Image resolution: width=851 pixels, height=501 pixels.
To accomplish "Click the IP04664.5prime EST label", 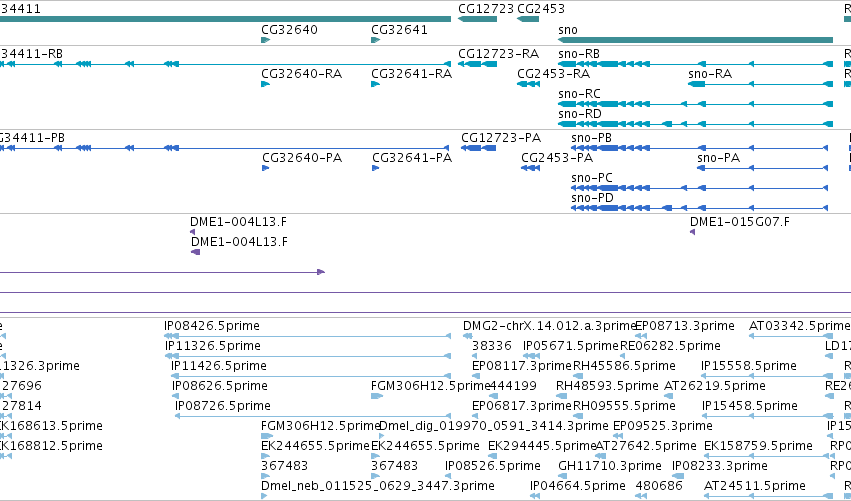I will [x=577, y=486].
